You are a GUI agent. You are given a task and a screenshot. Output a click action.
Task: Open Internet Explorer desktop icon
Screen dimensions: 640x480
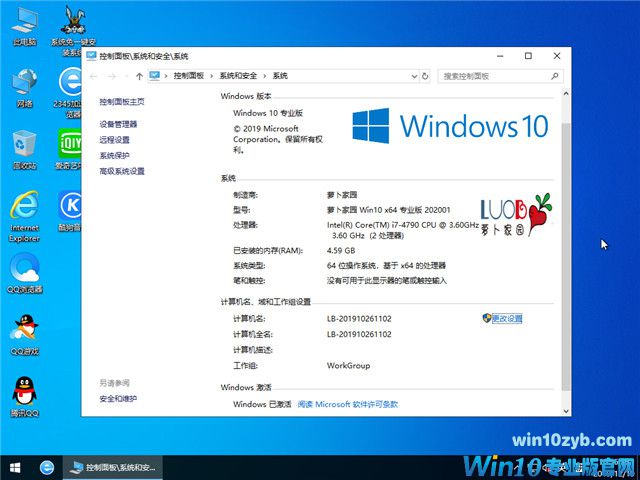pyautogui.click(x=24, y=216)
